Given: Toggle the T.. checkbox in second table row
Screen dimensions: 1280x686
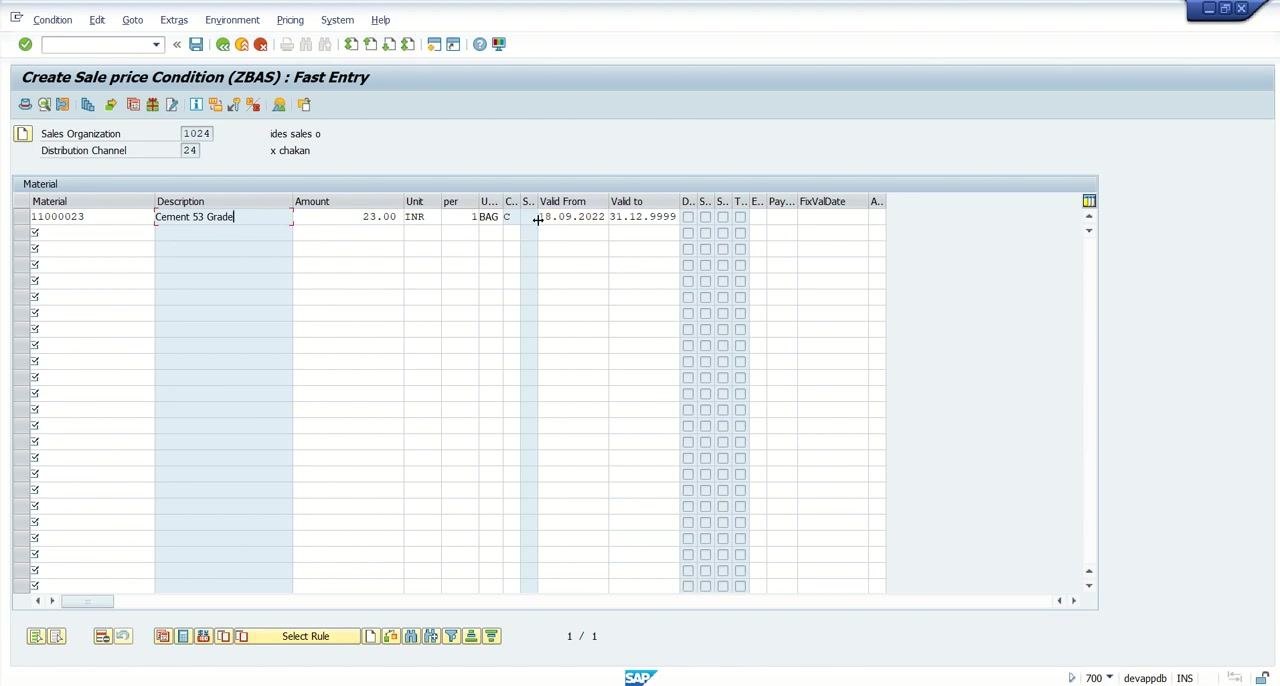Looking at the screenshot, I should (740, 233).
